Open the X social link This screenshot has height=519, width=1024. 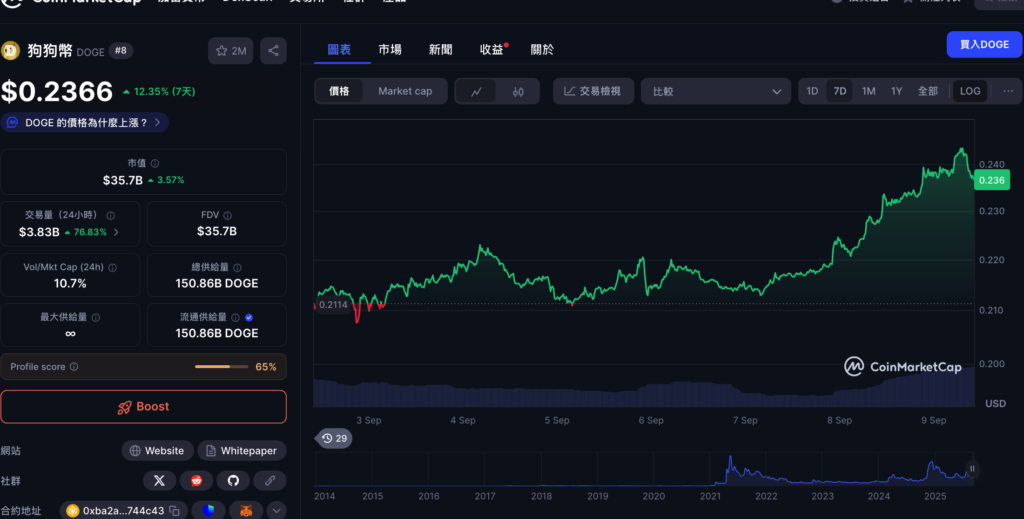(x=159, y=481)
